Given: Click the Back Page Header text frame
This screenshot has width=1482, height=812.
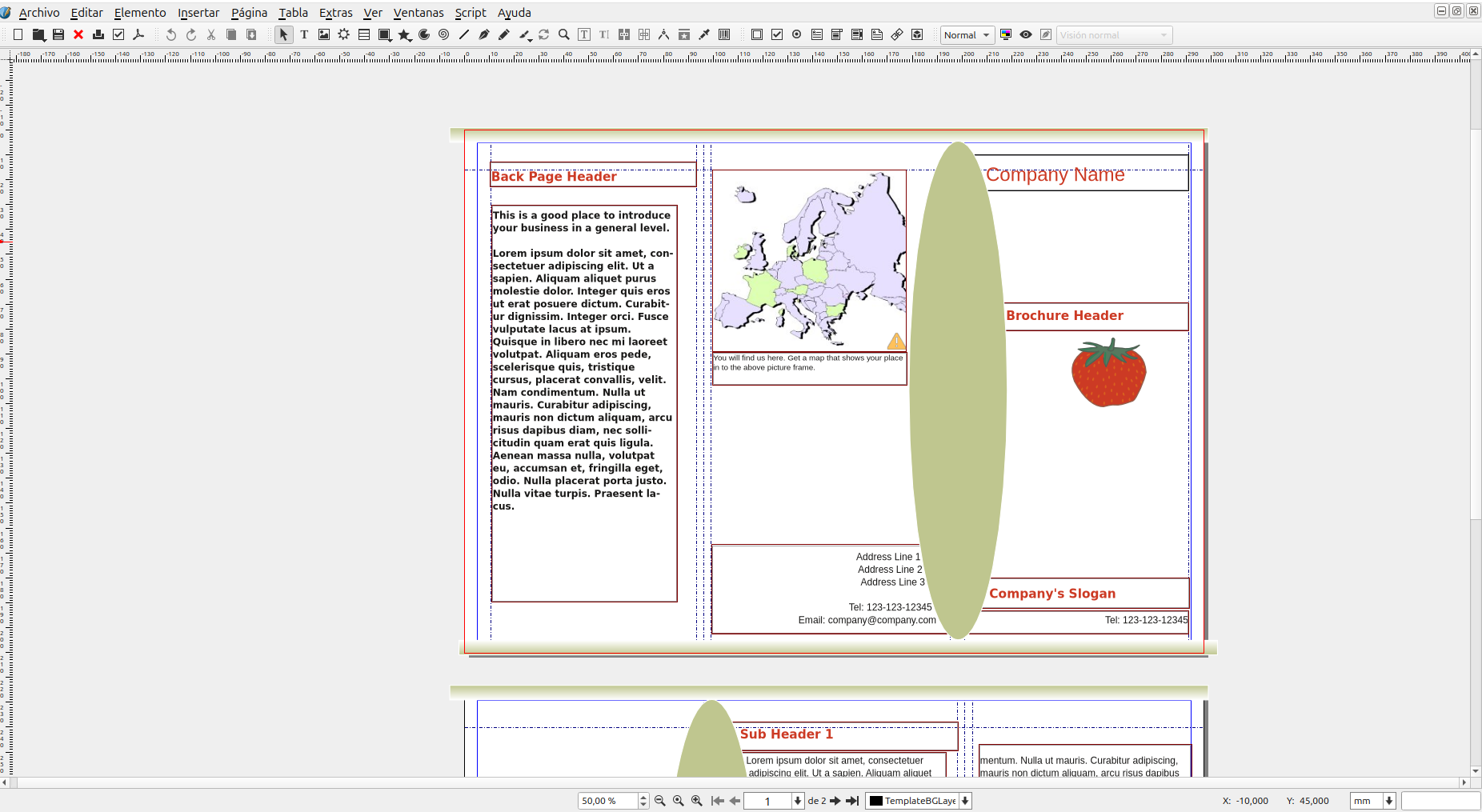Looking at the screenshot, I should [593, 175].
